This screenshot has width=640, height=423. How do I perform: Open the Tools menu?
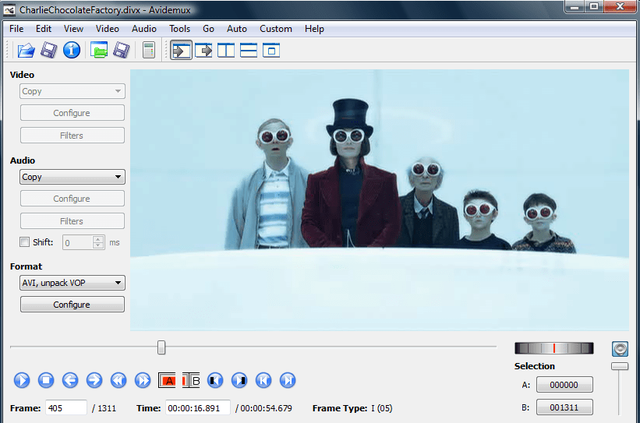180,29
